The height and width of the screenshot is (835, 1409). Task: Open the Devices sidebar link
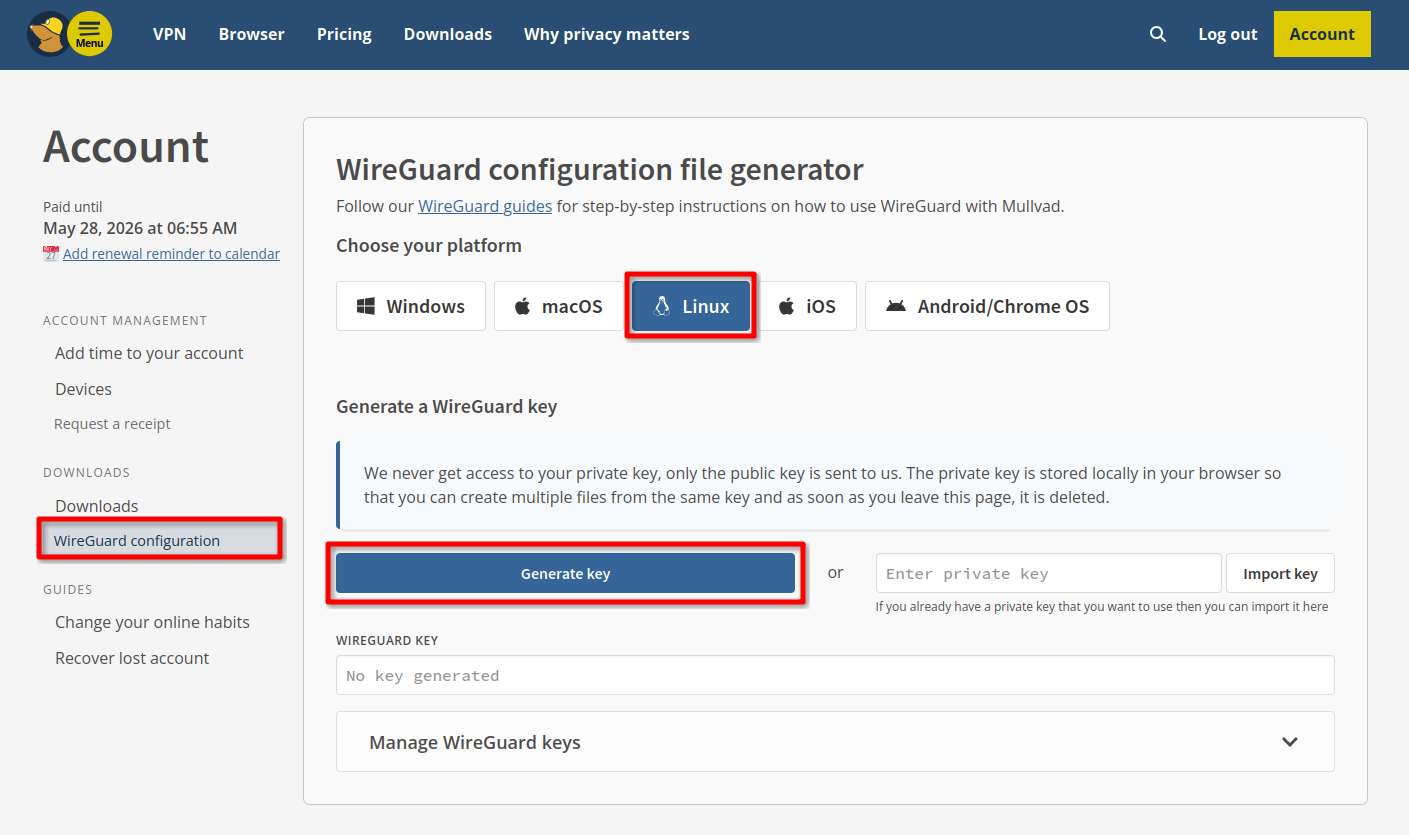83,389
